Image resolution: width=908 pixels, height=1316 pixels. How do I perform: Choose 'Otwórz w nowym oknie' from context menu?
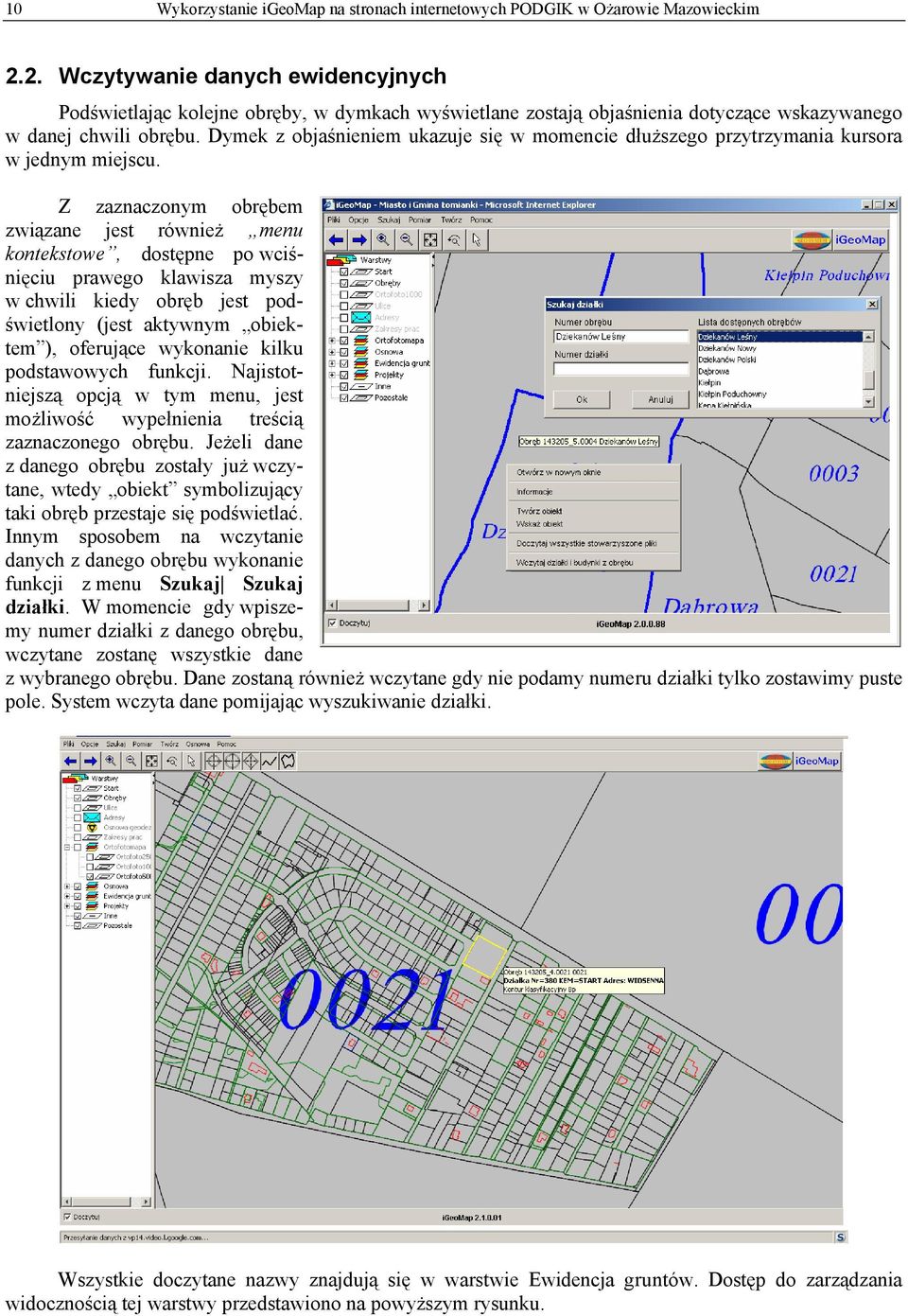(559, 472)
